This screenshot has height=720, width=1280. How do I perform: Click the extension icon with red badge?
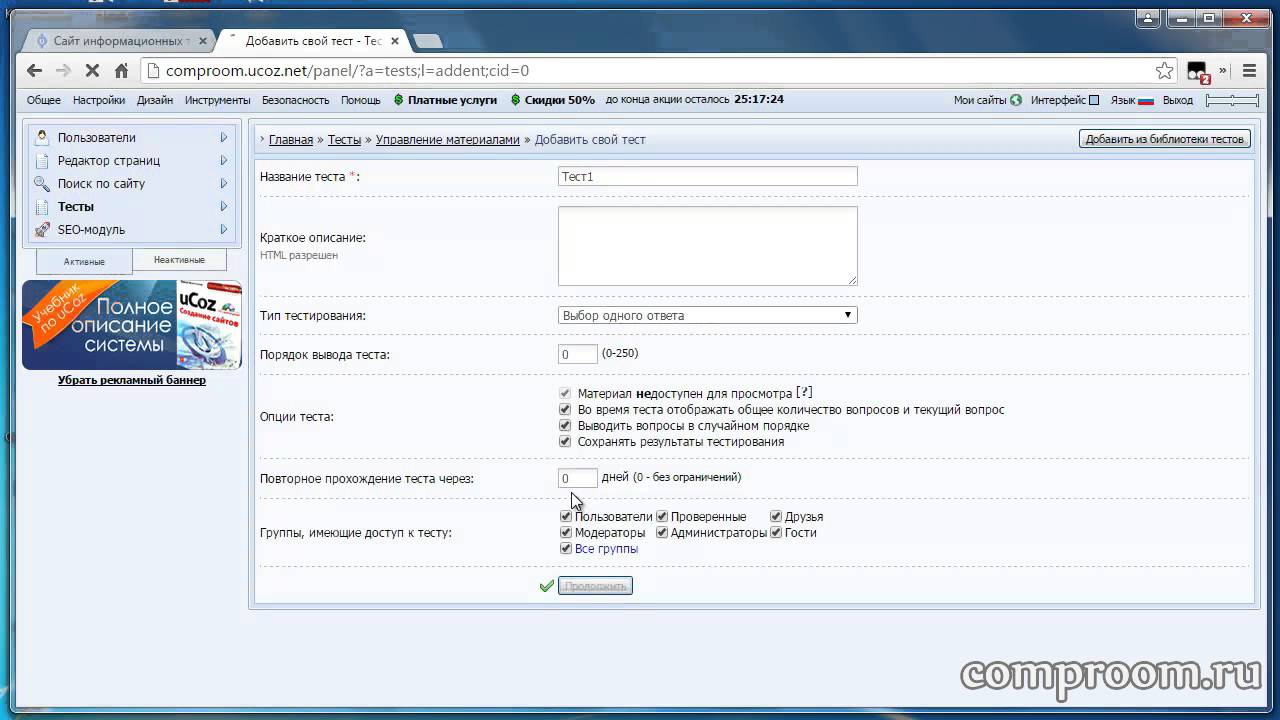coord(1198,72)
